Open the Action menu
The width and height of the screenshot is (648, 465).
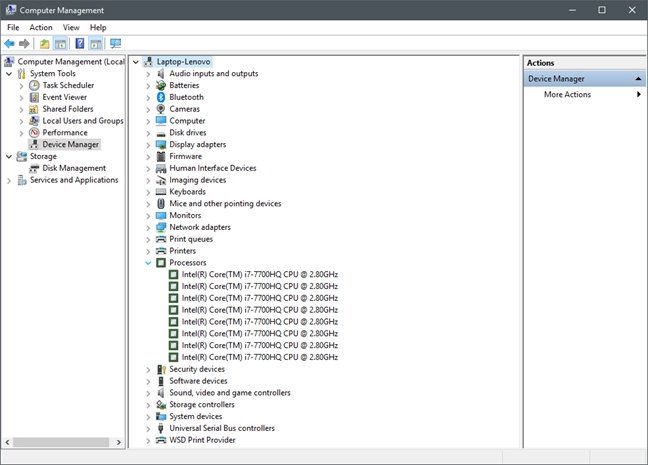point(41,28)
